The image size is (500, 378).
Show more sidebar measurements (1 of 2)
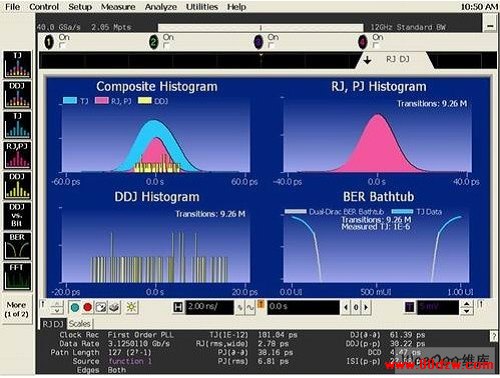tap(17, 309)
